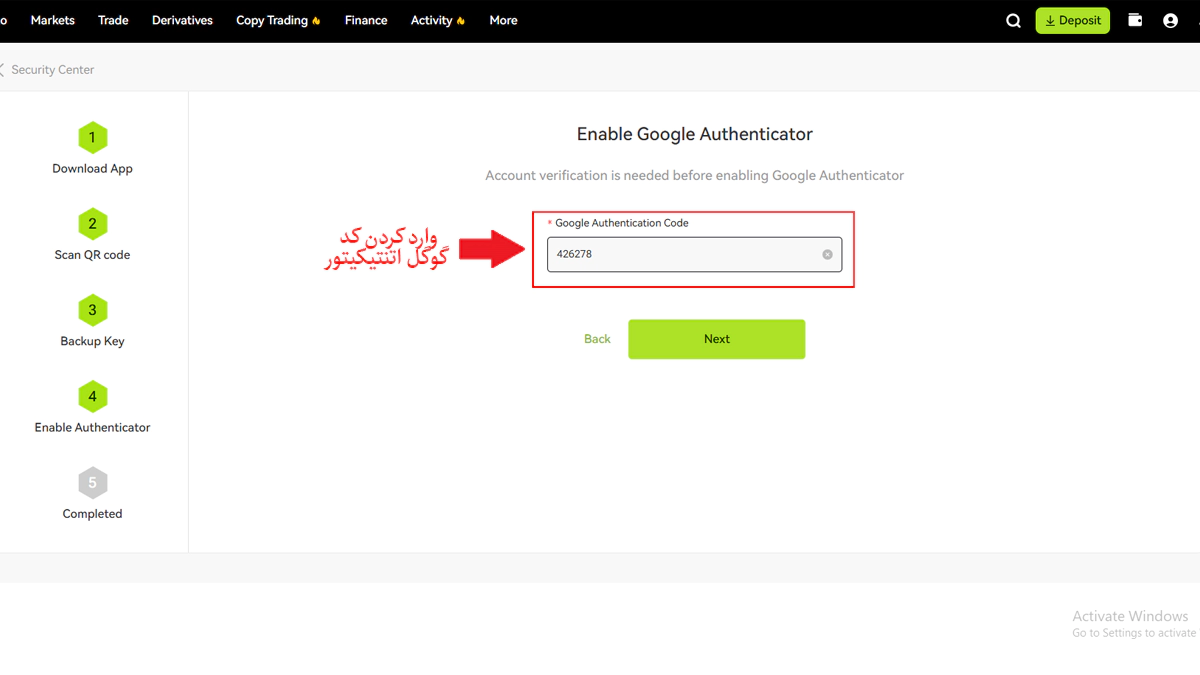
Task: Open the user profile icon
Action: coord(1170,21)
